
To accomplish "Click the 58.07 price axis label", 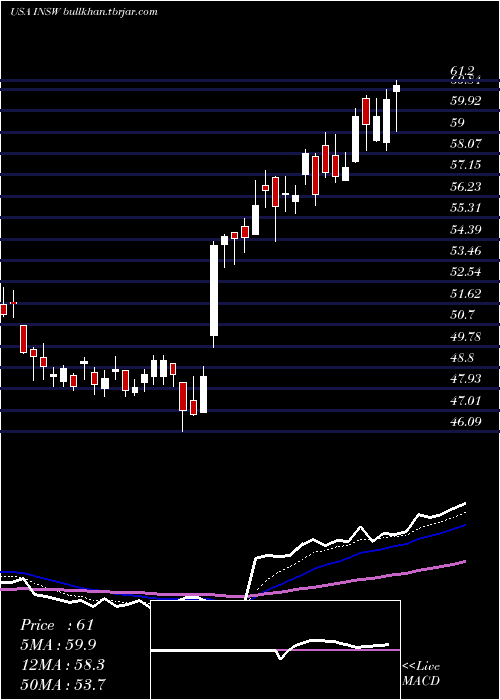I will 466,143.
